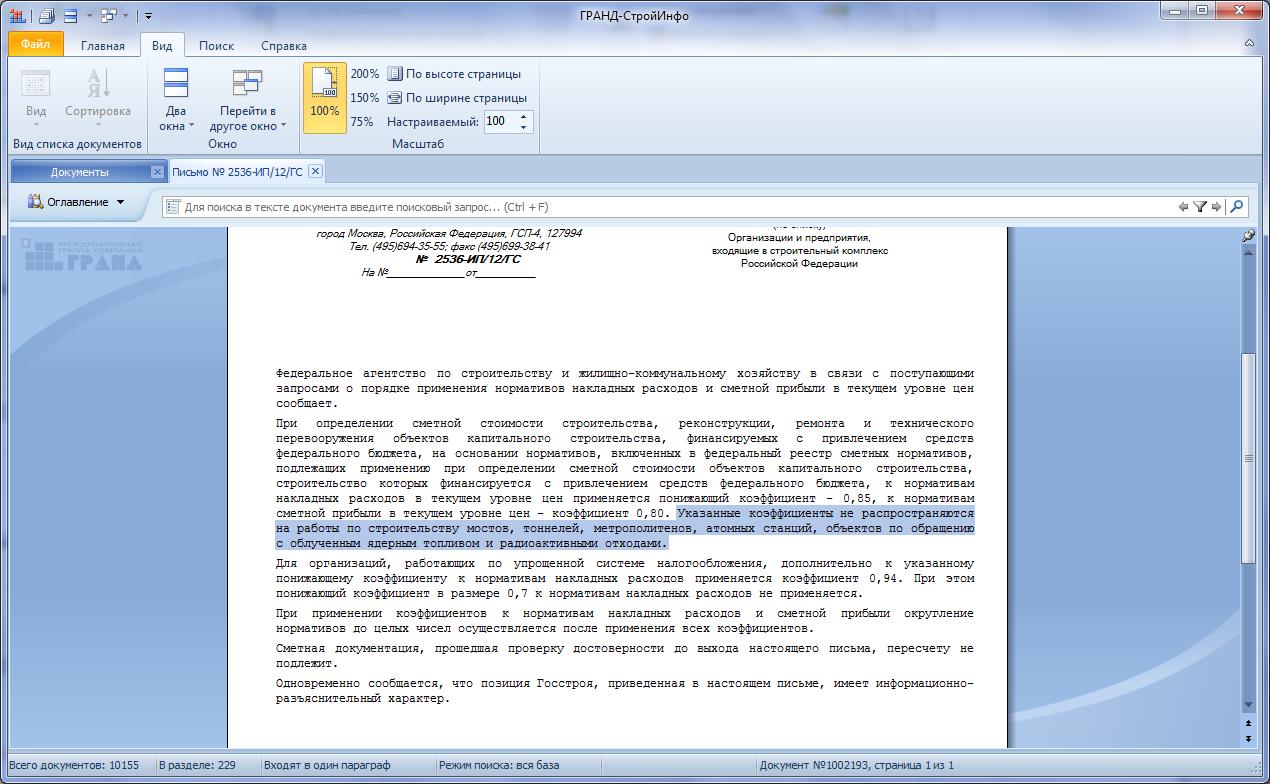Open dropdown next to quick access two-windows icon
The width and height of the screenshot is (1270, 784).
pyautogui.click(x=89, y=16)
